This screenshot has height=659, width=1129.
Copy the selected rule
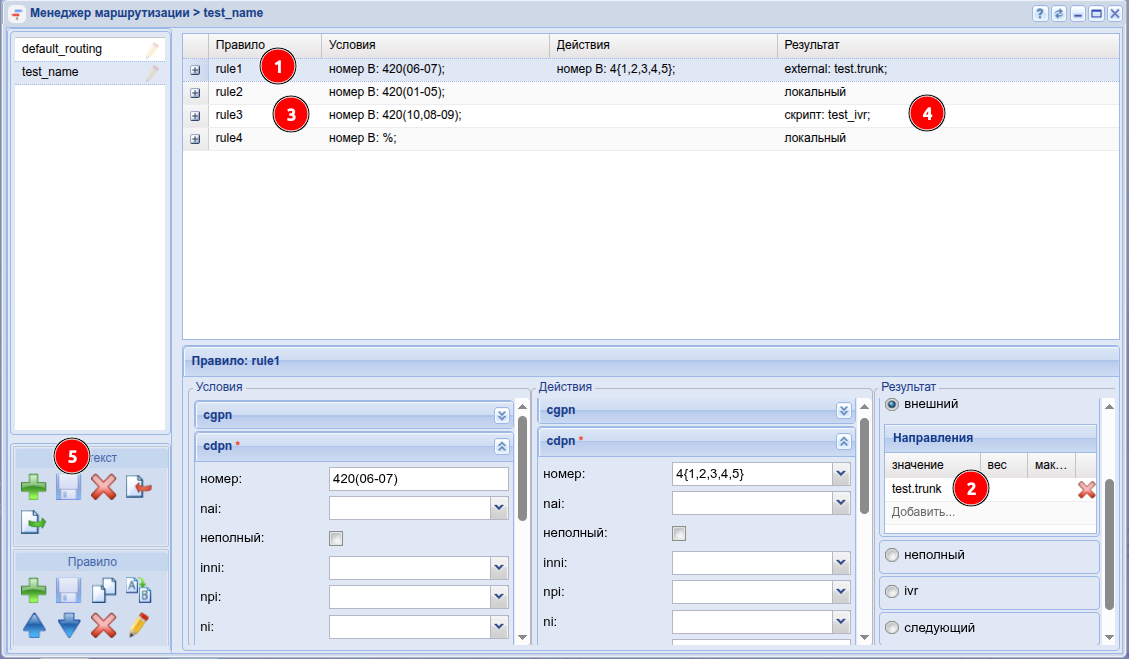(103, 590)
